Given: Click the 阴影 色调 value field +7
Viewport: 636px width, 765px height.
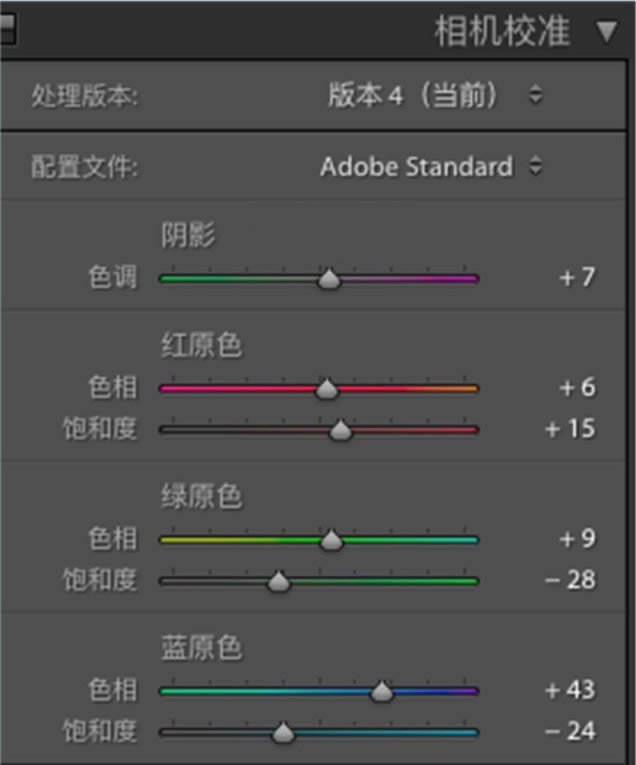Looking at the screenshot, I should pyautogui.click(x=577, y=277).
